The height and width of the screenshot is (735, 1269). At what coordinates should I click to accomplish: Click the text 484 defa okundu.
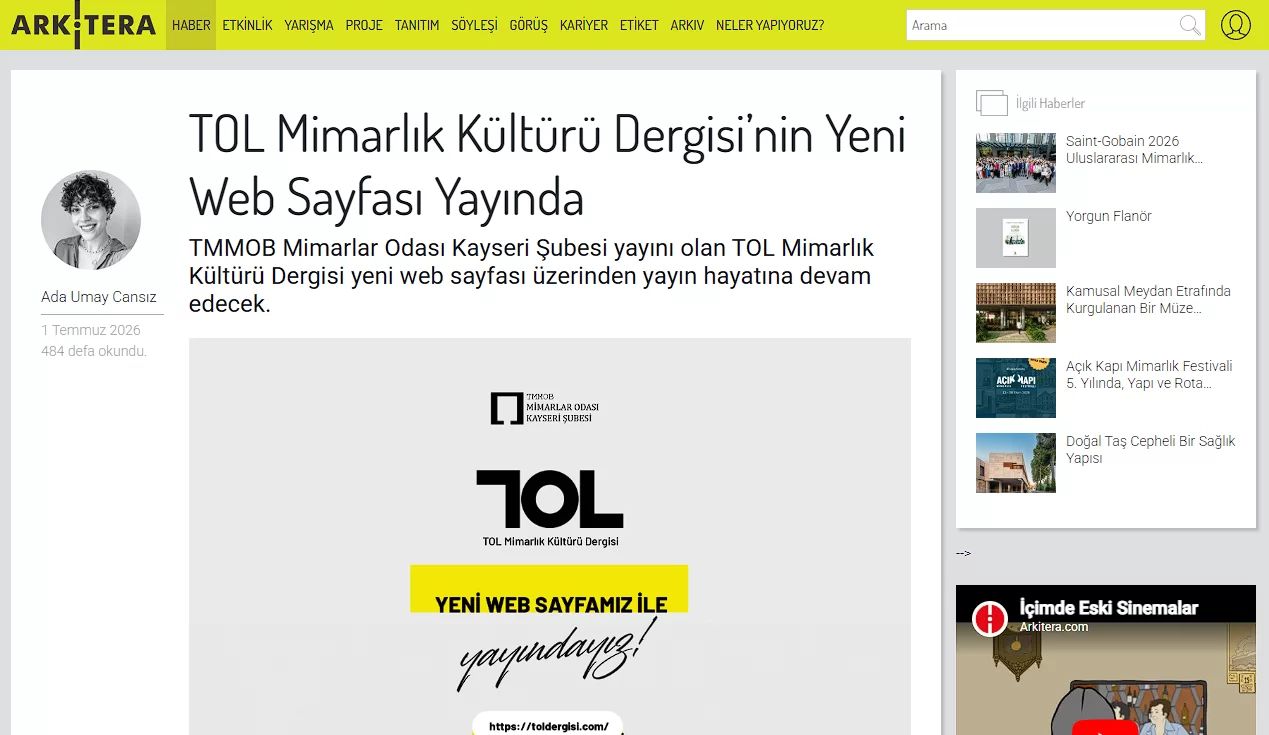[x=94, y=351]
